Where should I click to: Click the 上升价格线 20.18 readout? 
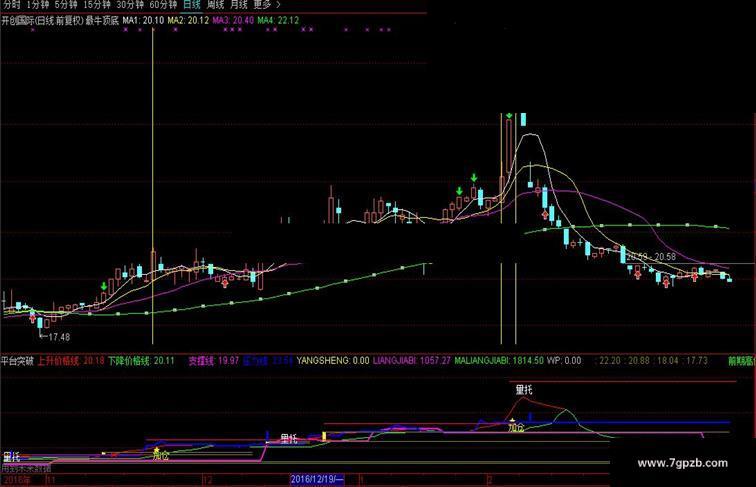71,360
